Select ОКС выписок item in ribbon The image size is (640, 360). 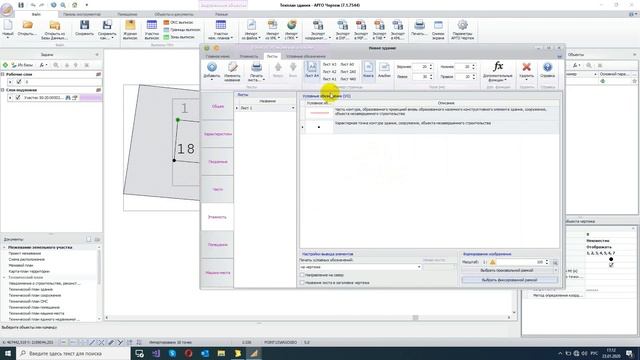178,22
